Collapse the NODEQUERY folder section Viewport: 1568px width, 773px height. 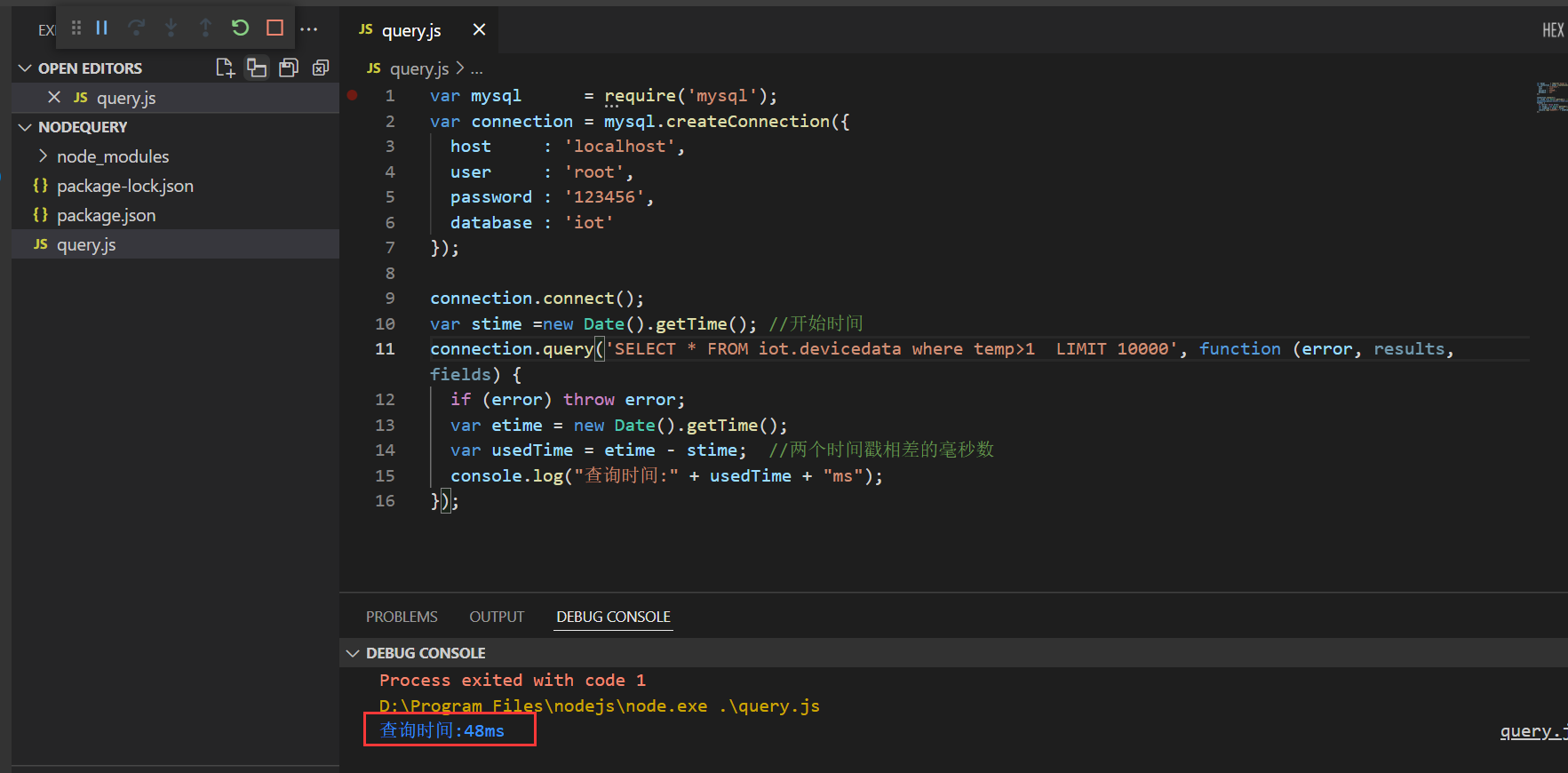[x=25, y=127]
